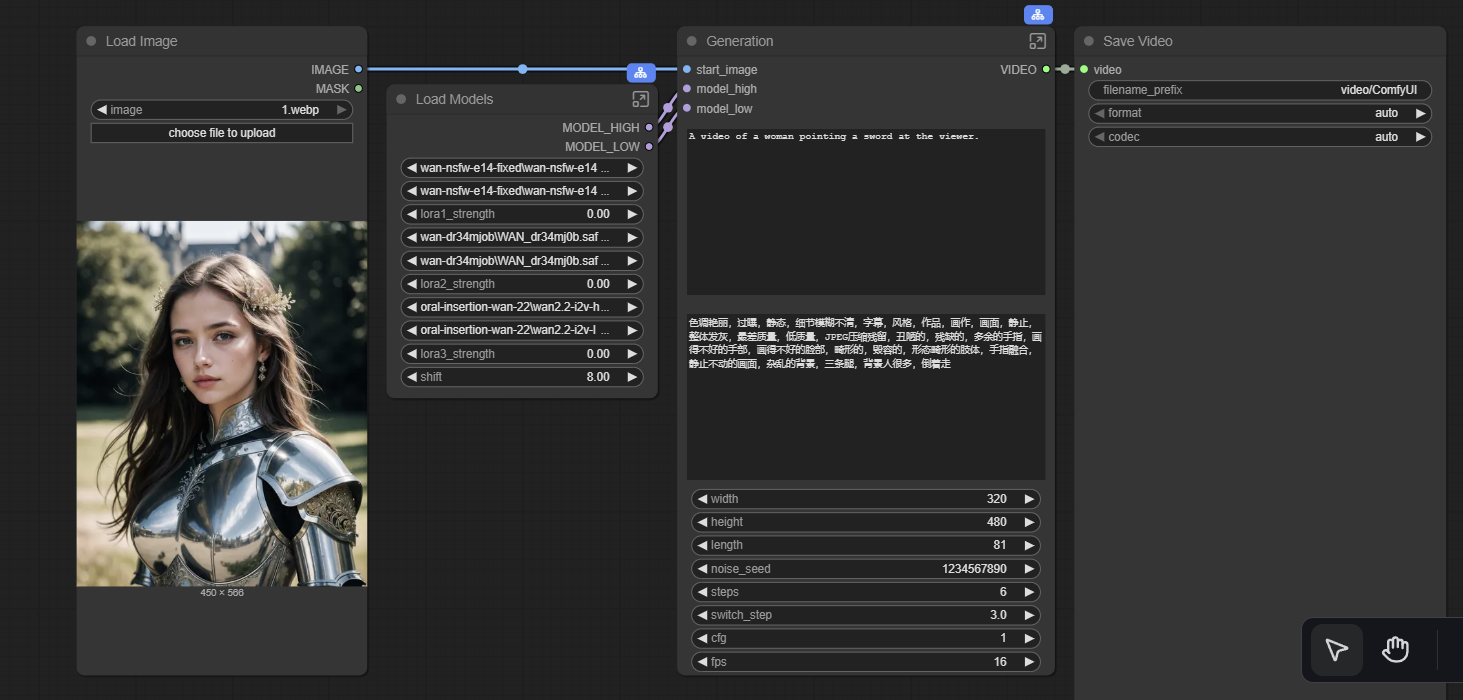Edit the filename_prefix field in Save Video
Image resolution: width=1463 pixels, height=700 pixels.
pyautogui.click(x=1260, y=90)
